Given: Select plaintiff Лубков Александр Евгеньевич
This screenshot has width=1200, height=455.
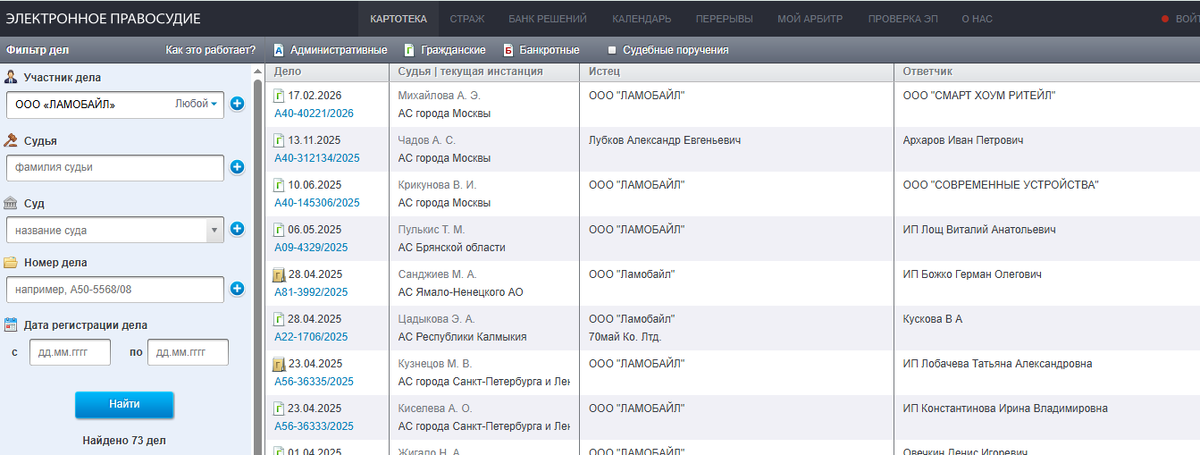Looking at the screenshot, I should pos(665,140).
